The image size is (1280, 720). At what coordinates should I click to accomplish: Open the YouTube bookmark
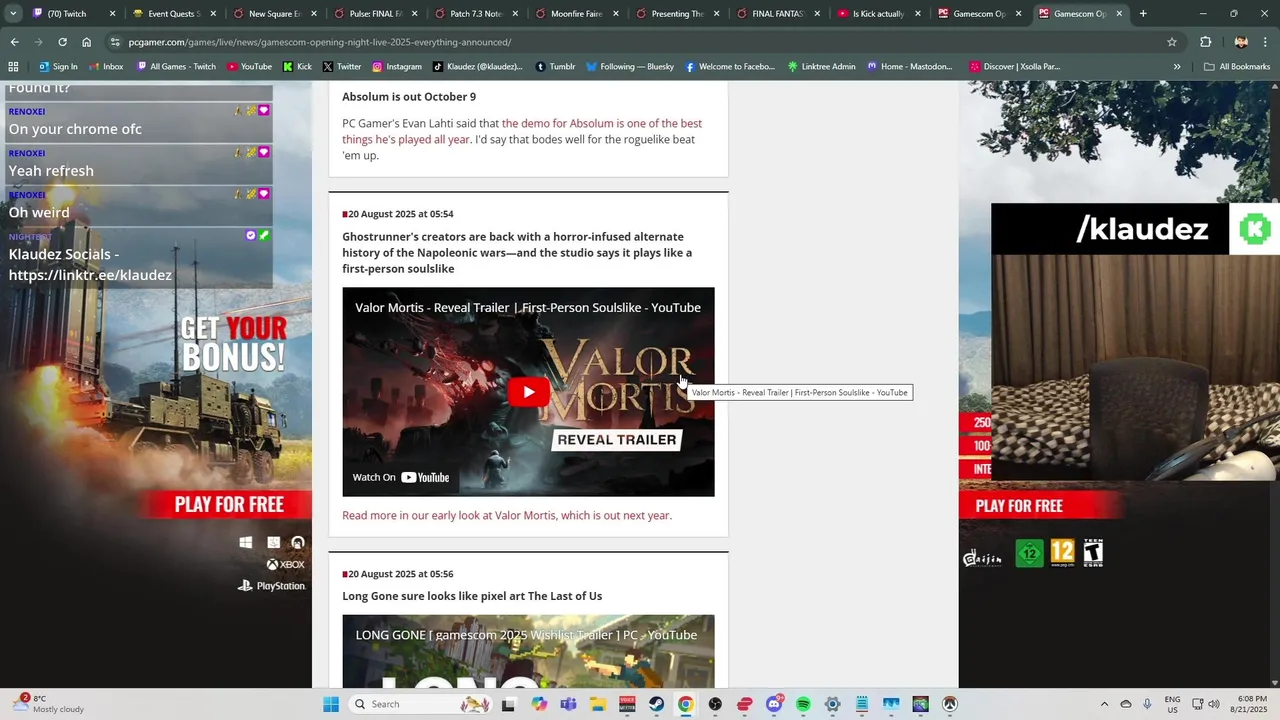coord(249,67)
